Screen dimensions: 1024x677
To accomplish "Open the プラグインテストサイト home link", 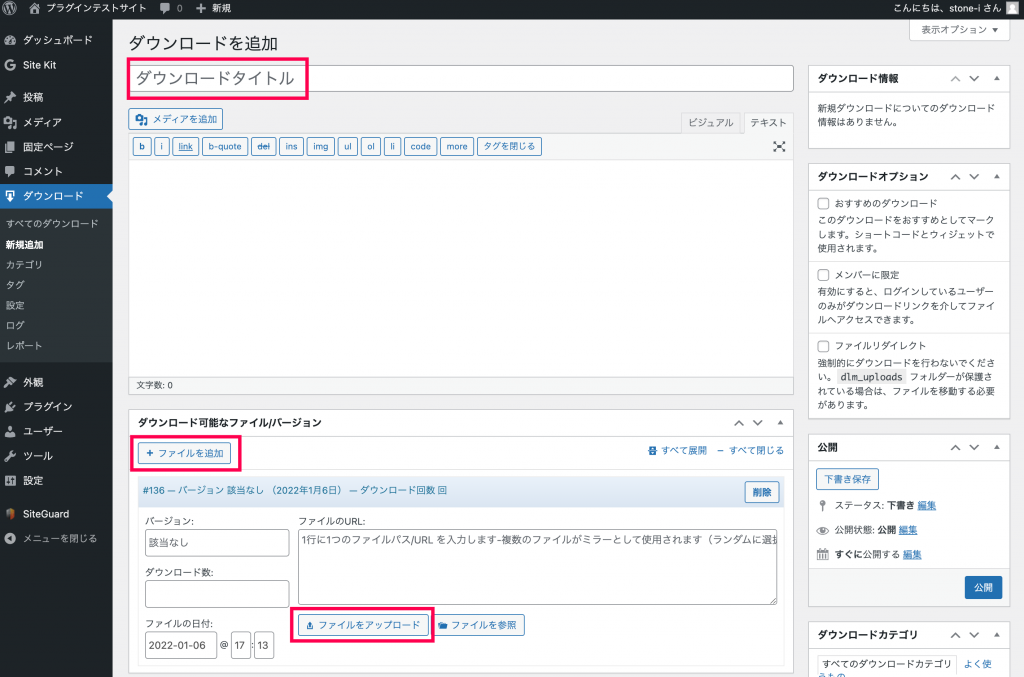I will coord(87,8).
